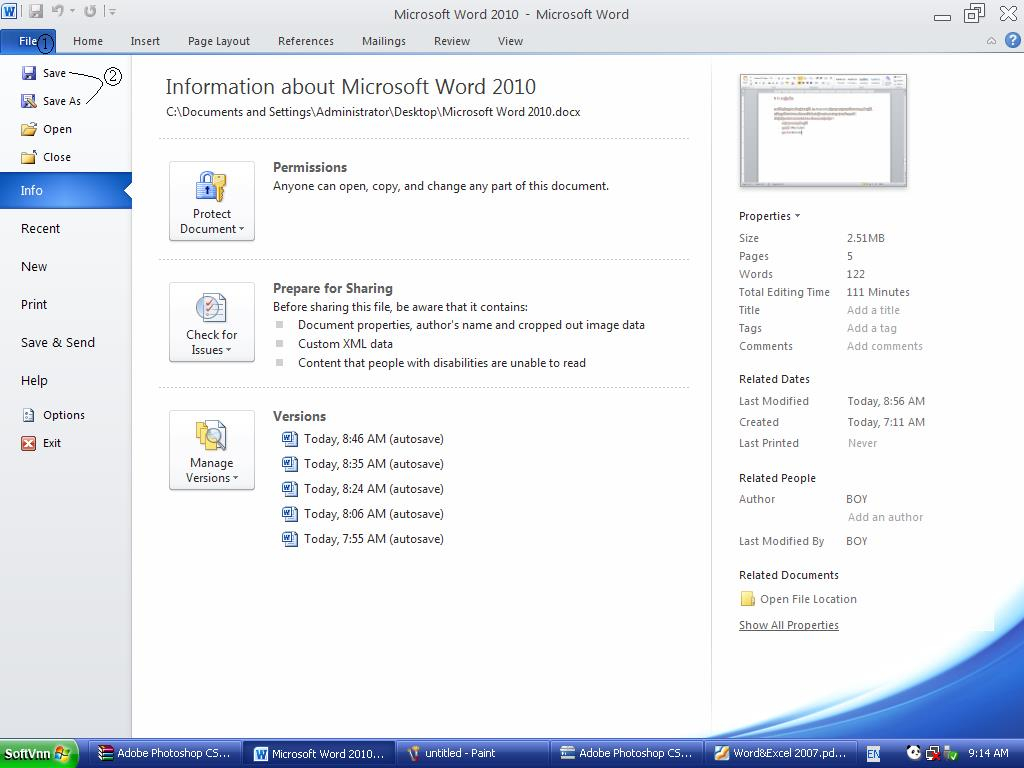Click the SoftVnn Start button

pos(39,753)
